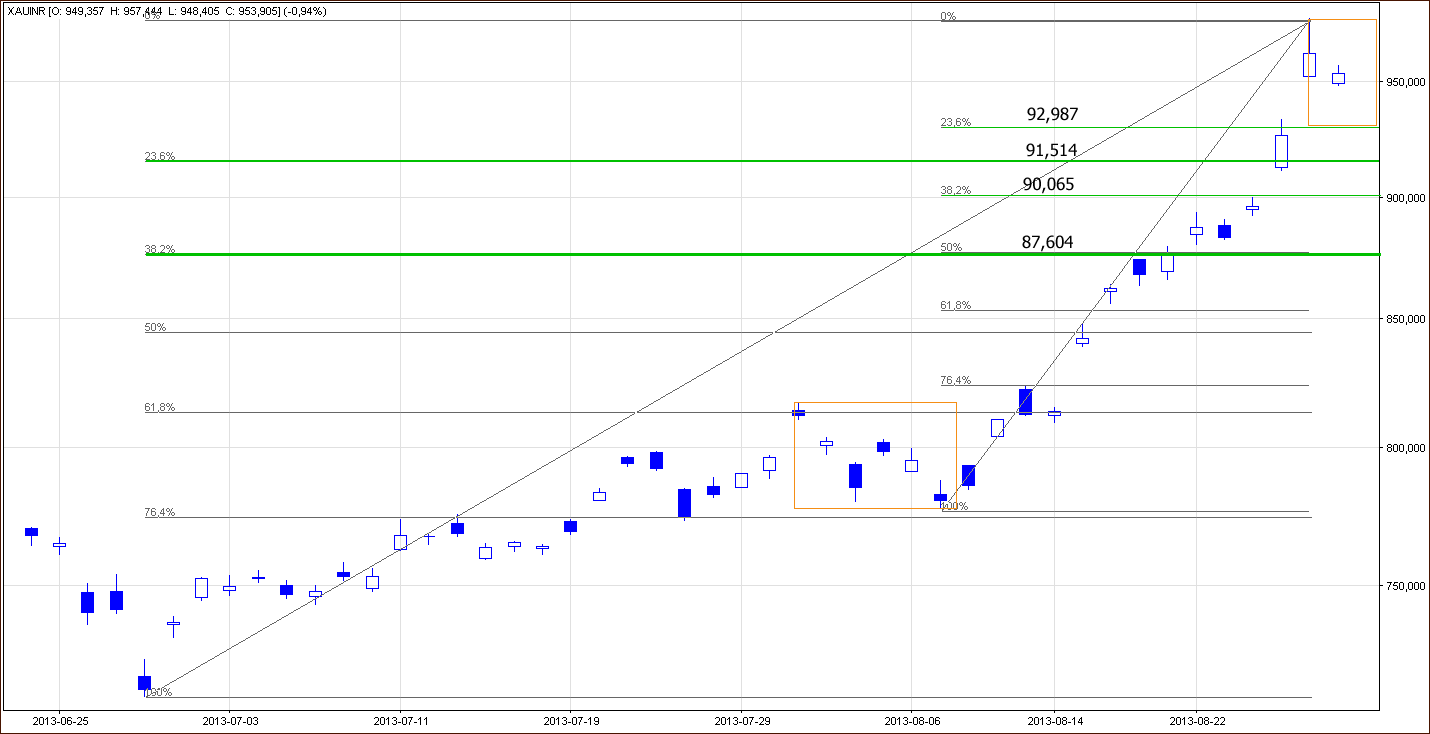Viewport: 1430px width, 734px height.
Task: Select the 50% label beside 87,604
Action: click(x=951, y=247)
